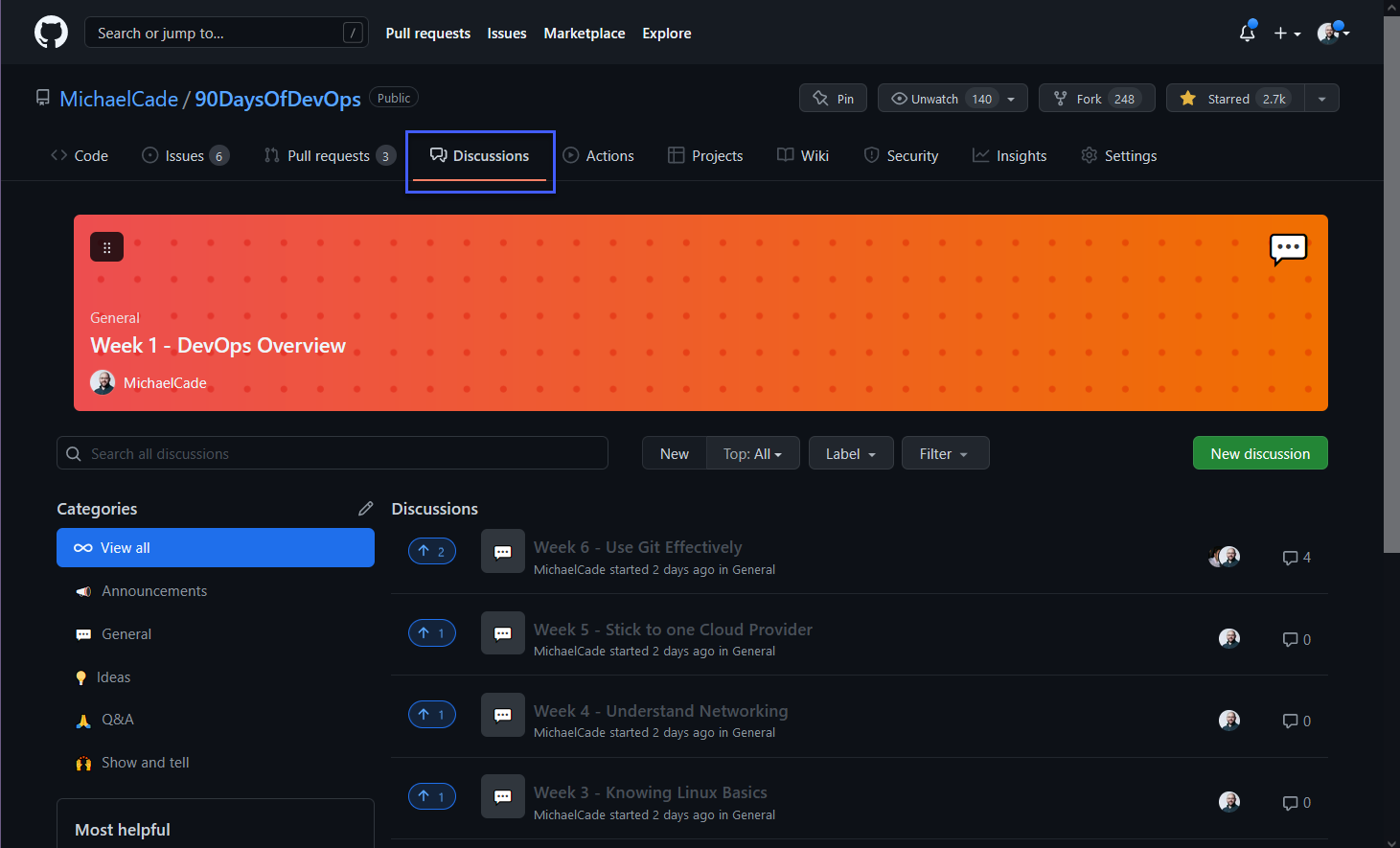The image size is (1400, 848).
Task: Click the comment bubble on Week 6 discussion
Action: point(1290,557)
